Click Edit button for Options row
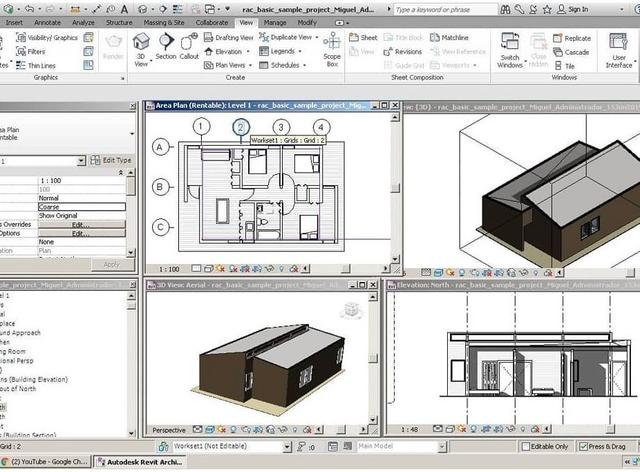 (81, 234)
